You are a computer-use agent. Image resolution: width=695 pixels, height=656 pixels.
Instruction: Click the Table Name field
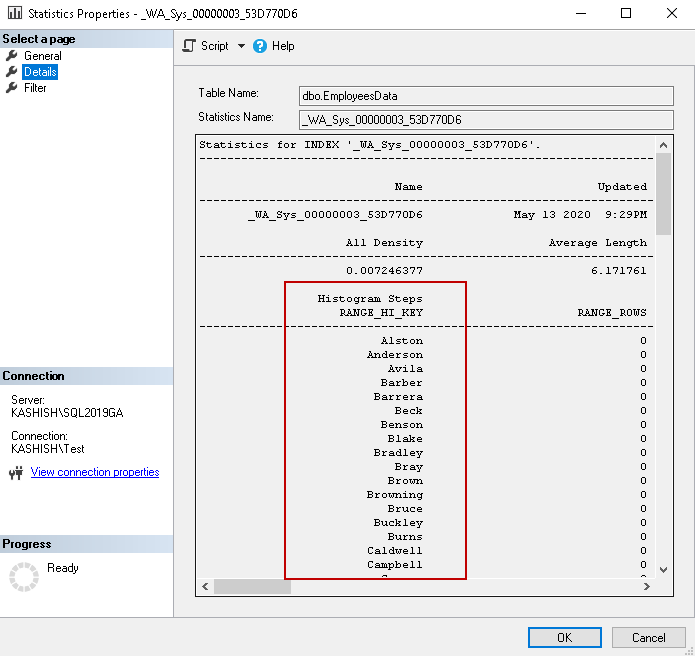(x=486, y=96)
